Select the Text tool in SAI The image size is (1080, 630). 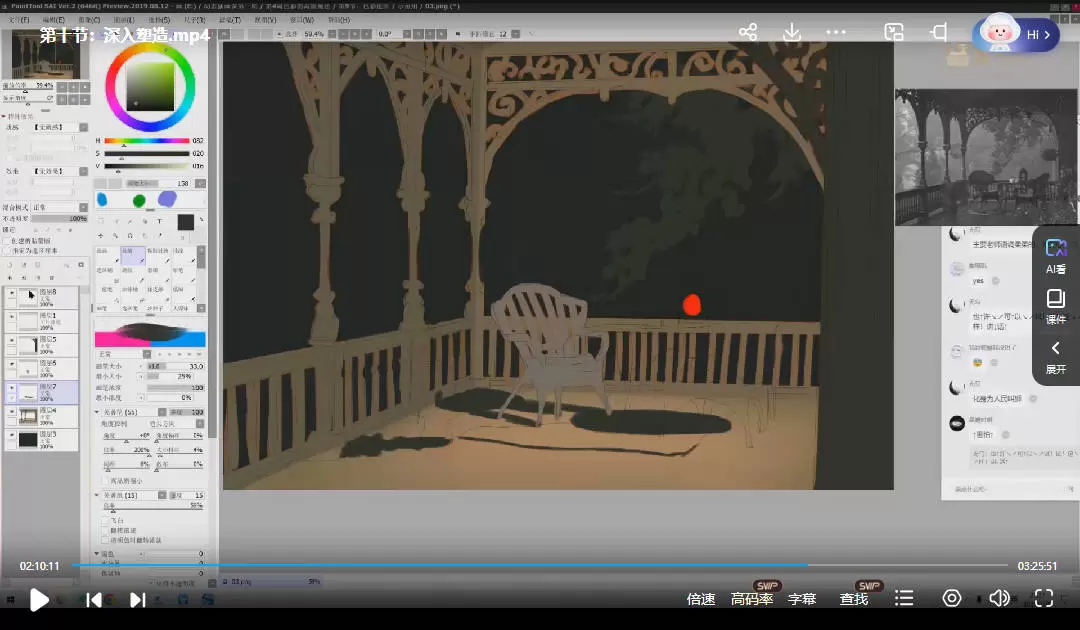159,222
